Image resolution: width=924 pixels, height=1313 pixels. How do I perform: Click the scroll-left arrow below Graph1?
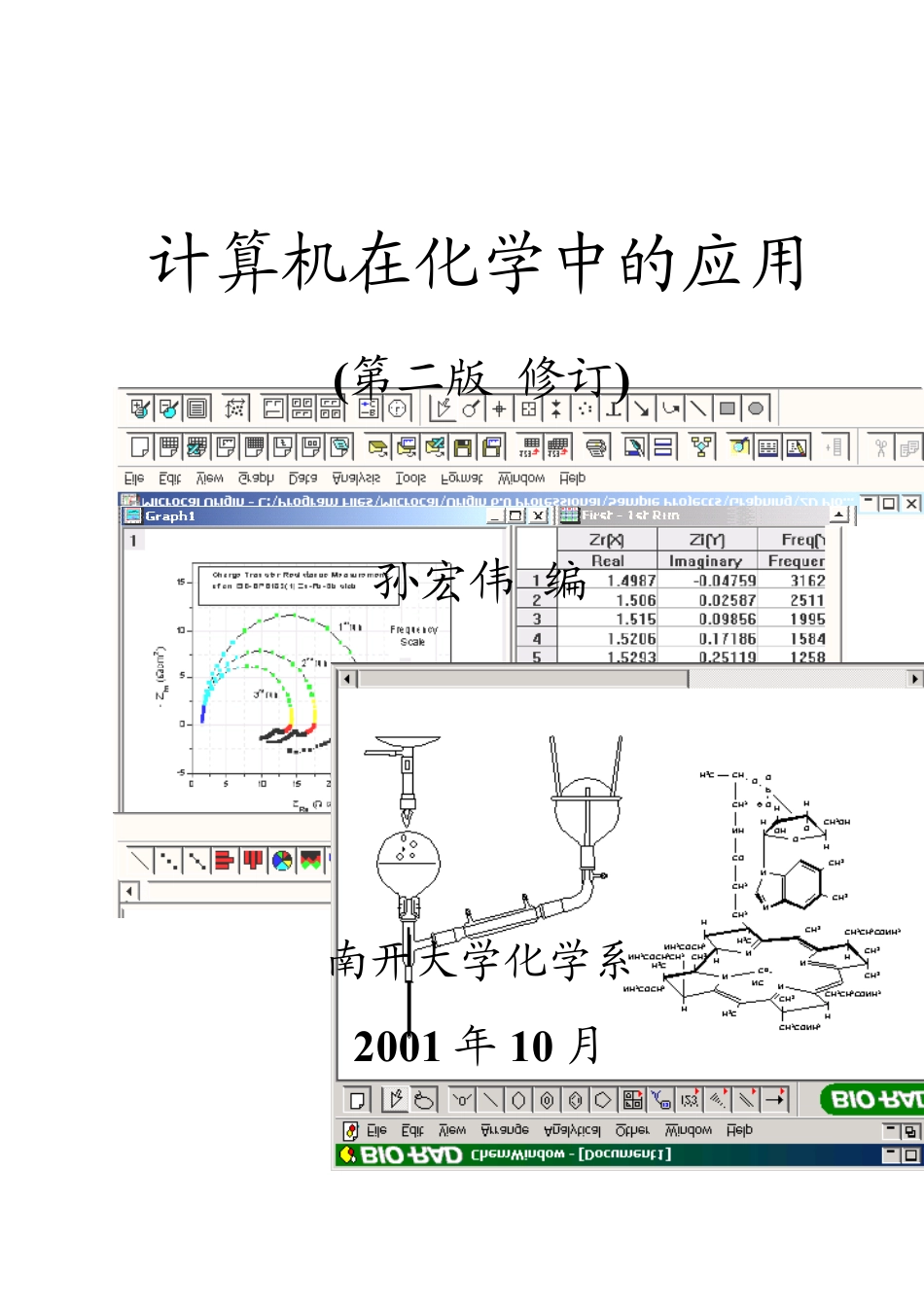(x=128, y=891)
